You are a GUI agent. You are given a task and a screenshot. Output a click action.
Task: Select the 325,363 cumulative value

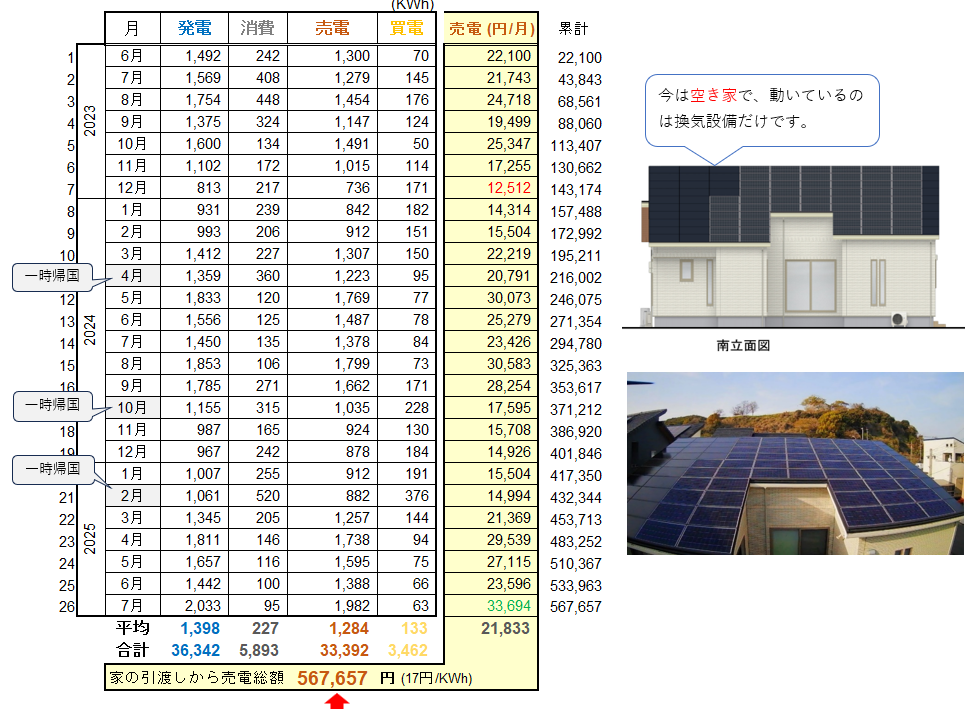click(576, 366)
